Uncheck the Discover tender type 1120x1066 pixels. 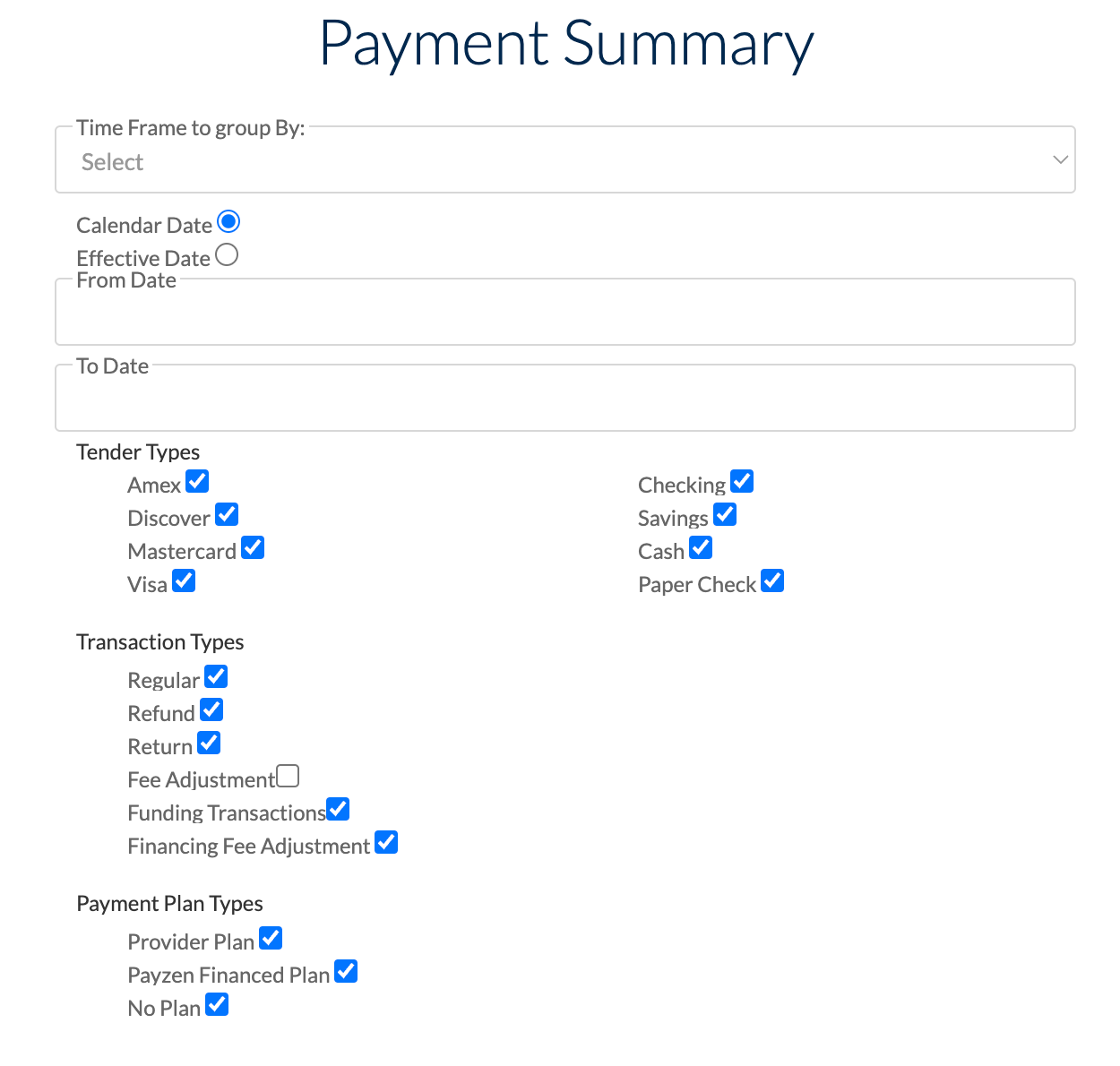click(x=226, y=514)
